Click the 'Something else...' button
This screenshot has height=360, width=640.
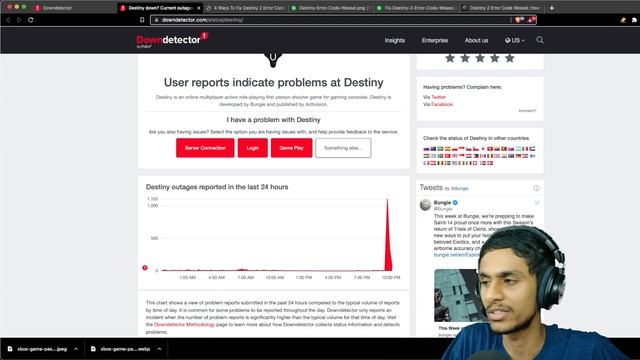[343, 148]
